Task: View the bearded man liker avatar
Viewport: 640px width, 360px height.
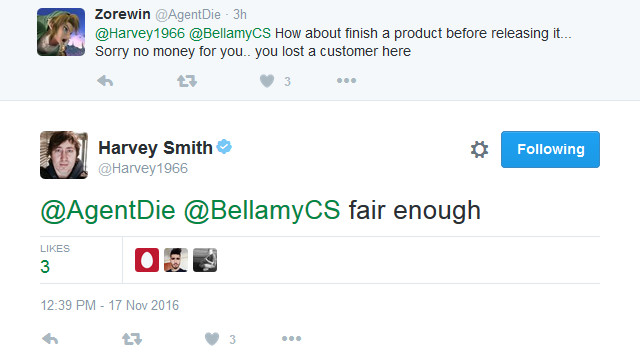Action: [x=176, y=260]
